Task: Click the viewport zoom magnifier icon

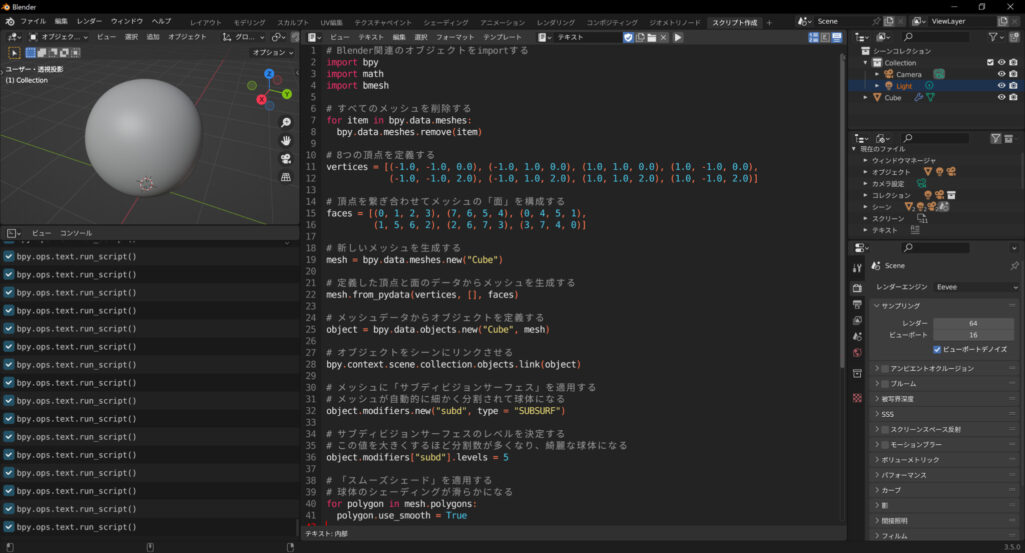Action: pyautogui.click(x=286, y=123)
